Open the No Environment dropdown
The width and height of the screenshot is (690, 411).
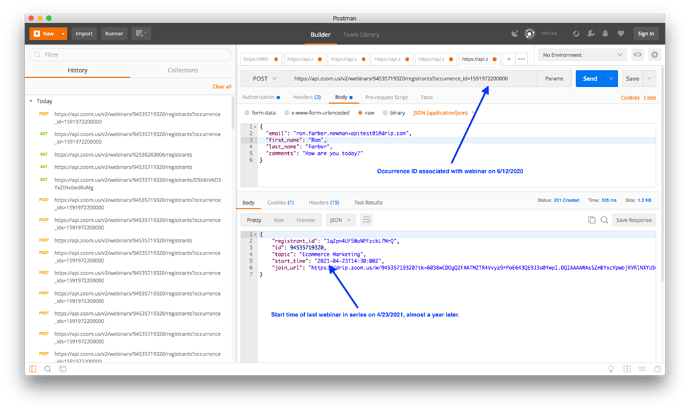click(x=583, y=55)
